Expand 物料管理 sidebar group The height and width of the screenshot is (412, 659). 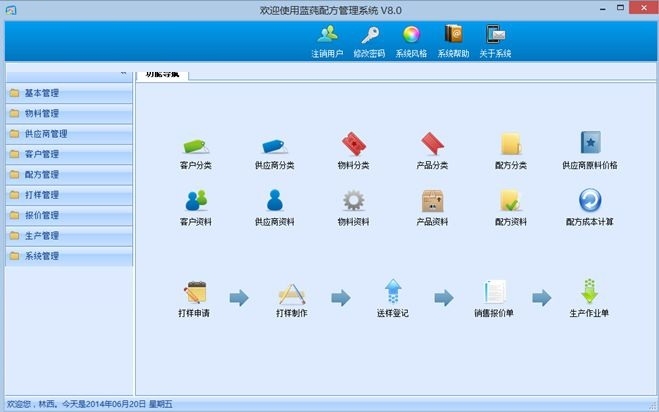69,114
